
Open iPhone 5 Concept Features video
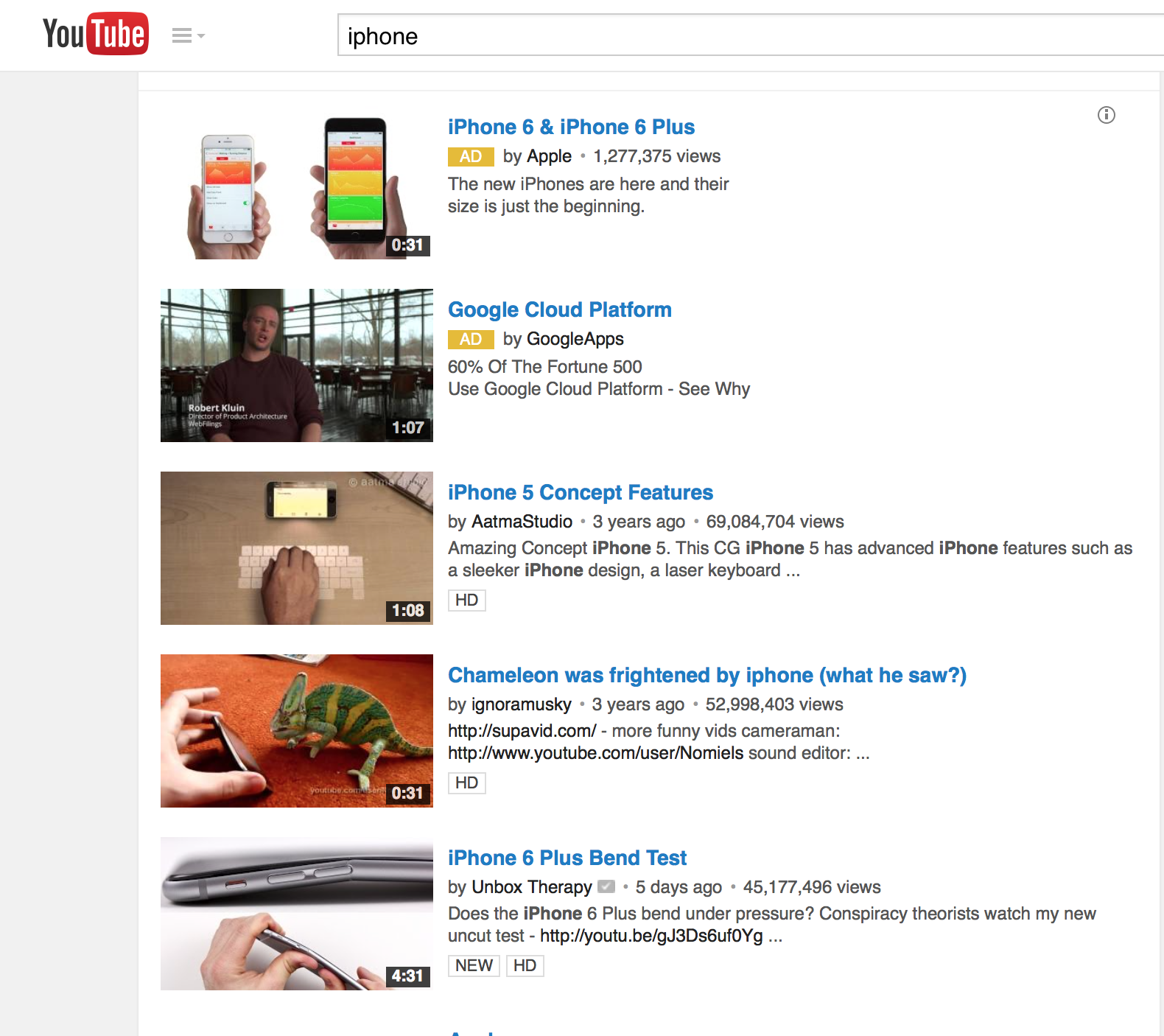(x=581, y=492)
